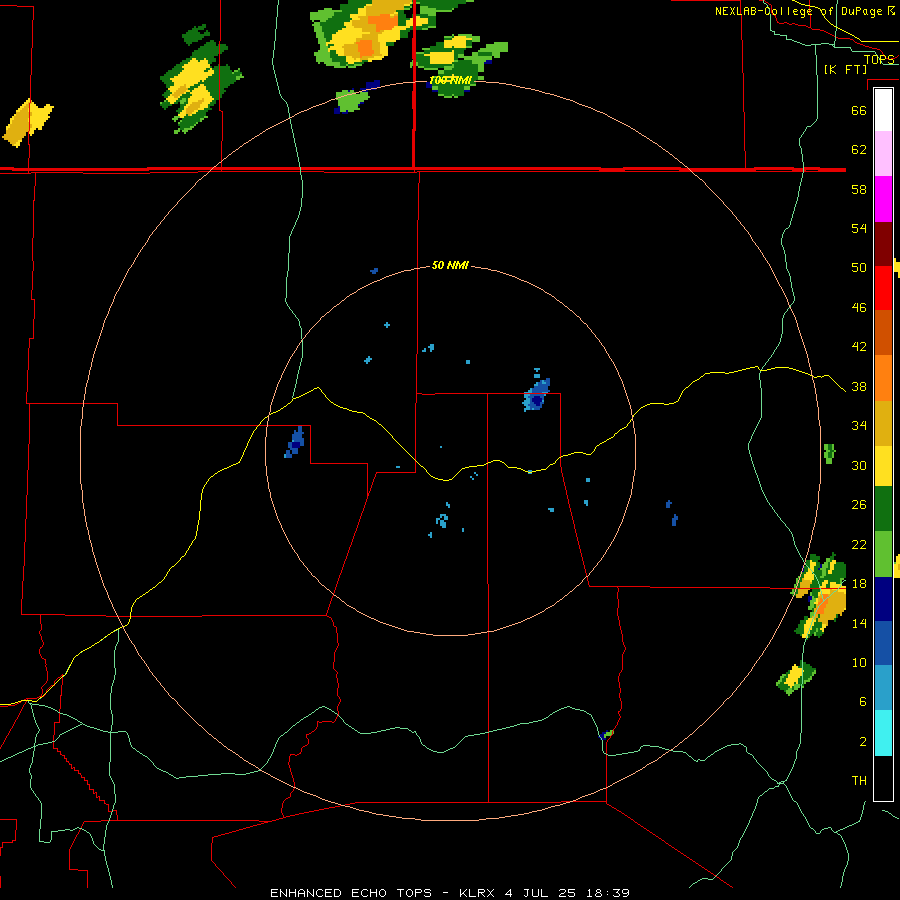Click the 14 legend value

pos(859,623)
